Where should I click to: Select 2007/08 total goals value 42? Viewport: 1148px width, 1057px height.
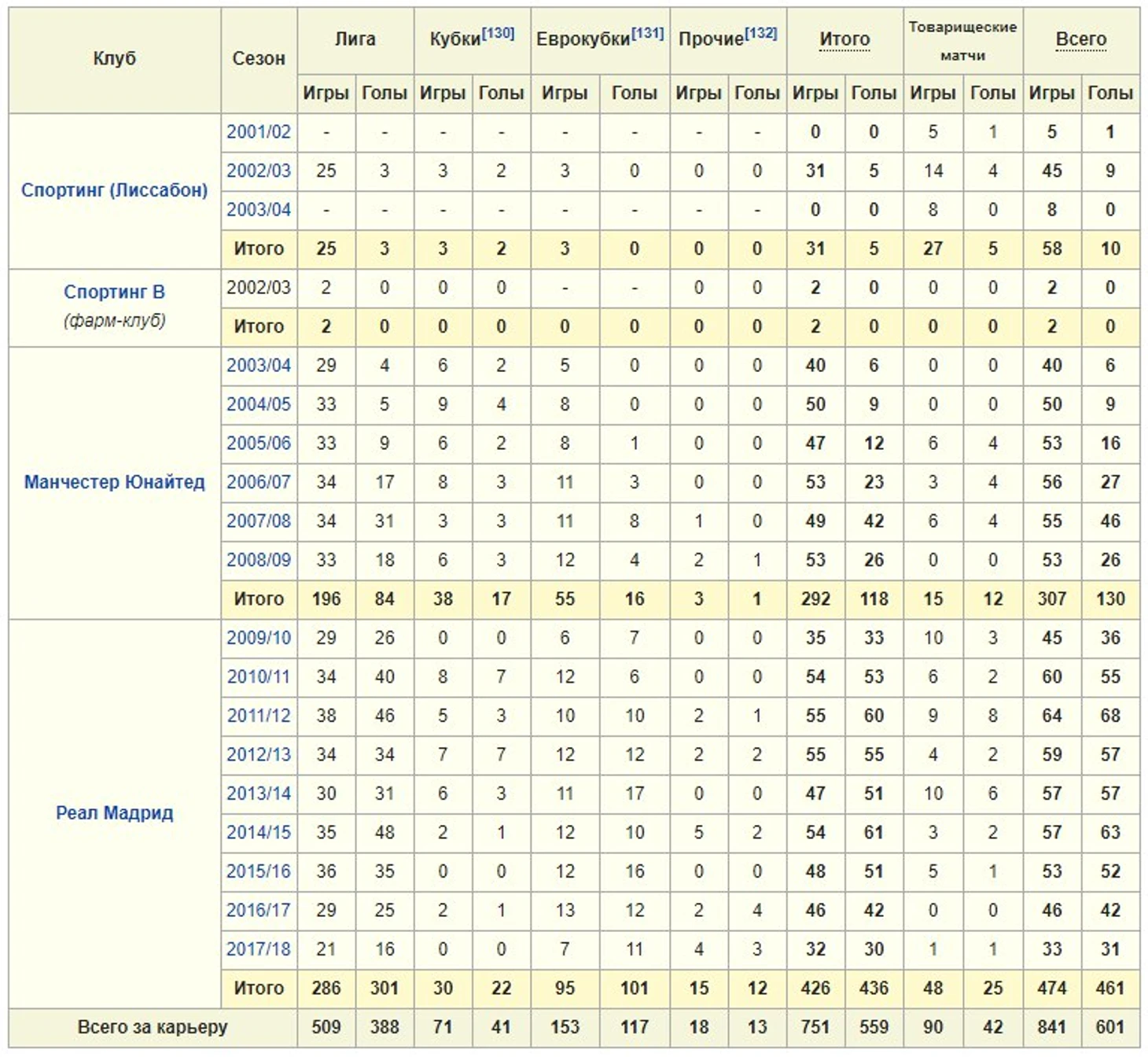[x=874, y=521]
